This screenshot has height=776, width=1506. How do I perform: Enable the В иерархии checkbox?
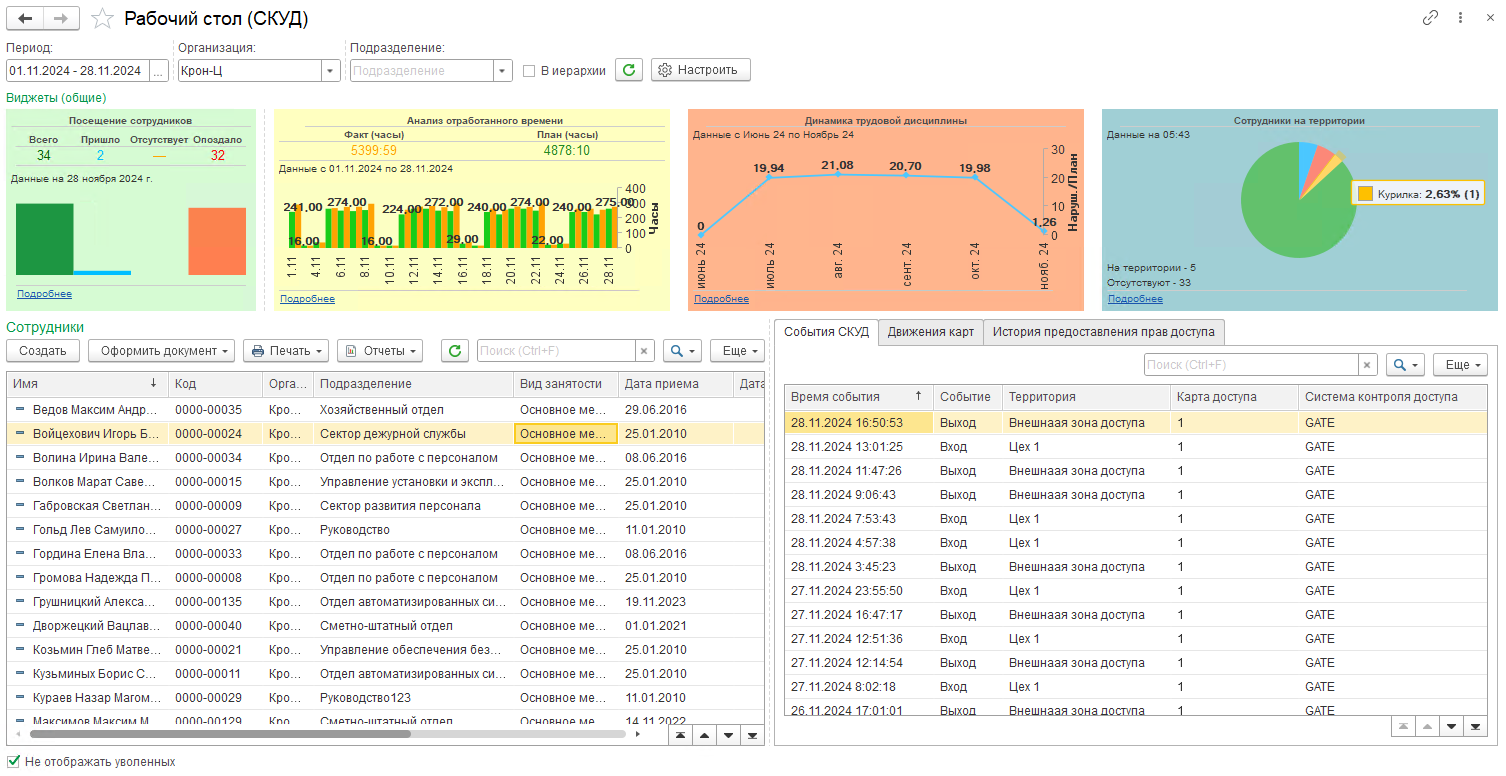tap(529, 71)
